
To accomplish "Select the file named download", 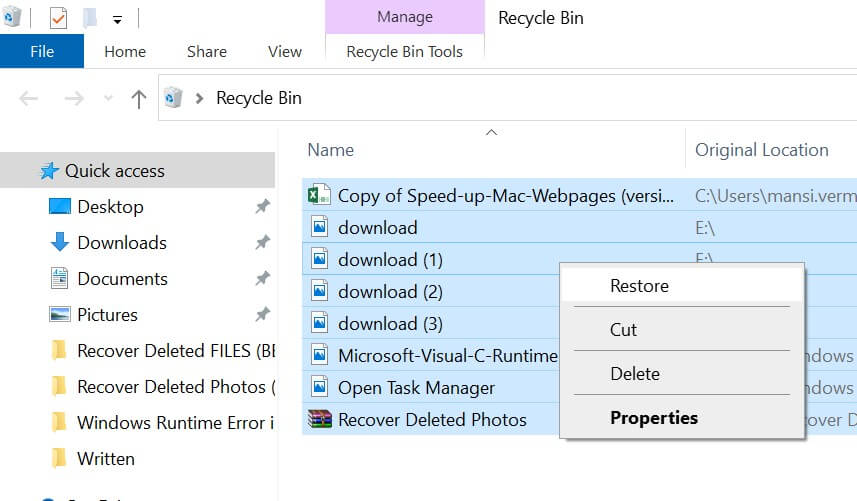I will (378, 228).
